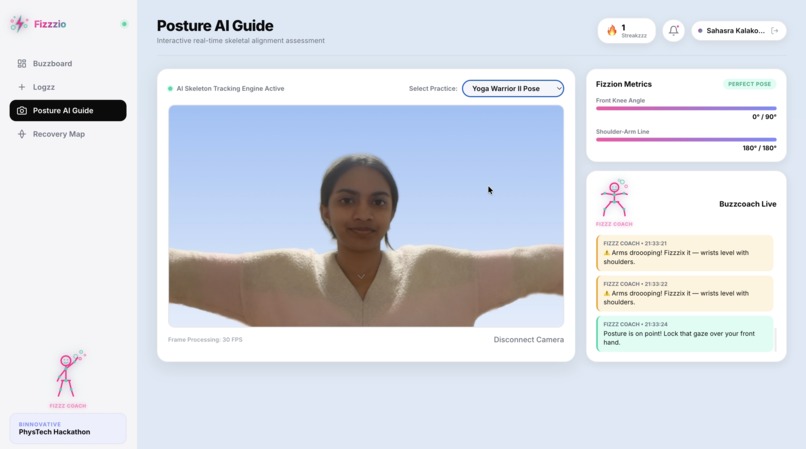Click the Fizzzio lightning logo icon
Viewport: 806px width, 449px height.
tap(19, 24)
